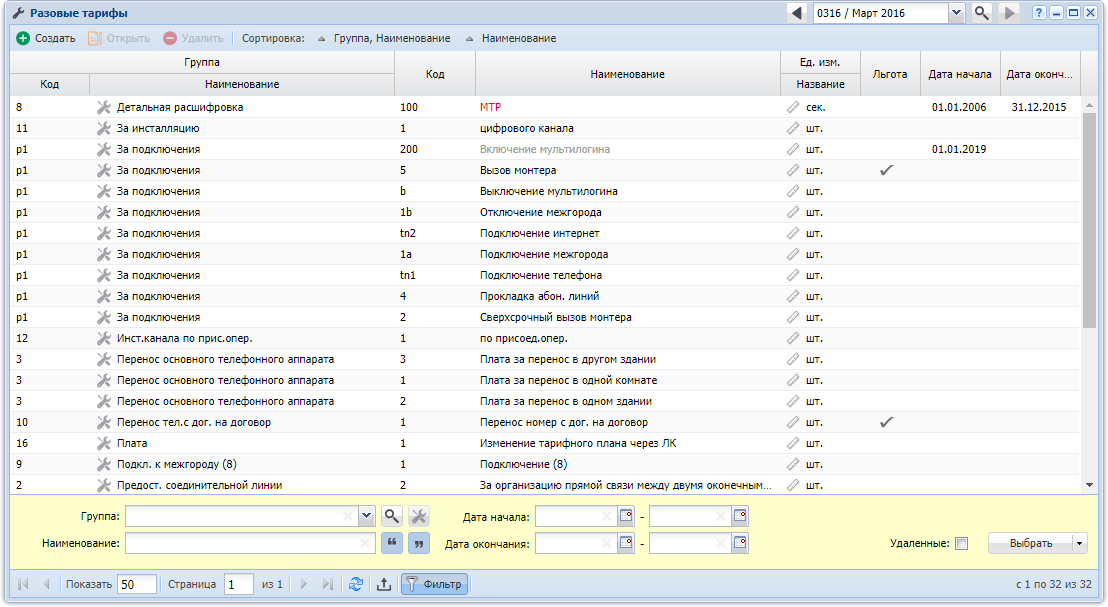Click wrench icon in Плата row
The height and width of the screenshot is (607, 1108).
click(x=104, y=444)
